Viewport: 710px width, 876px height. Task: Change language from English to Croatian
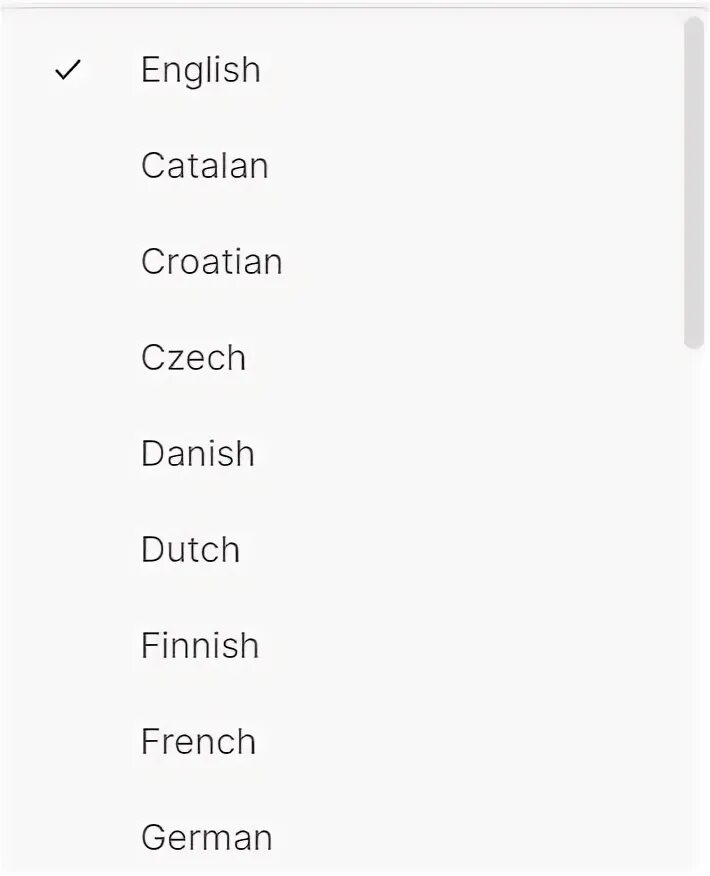(211, 262)
